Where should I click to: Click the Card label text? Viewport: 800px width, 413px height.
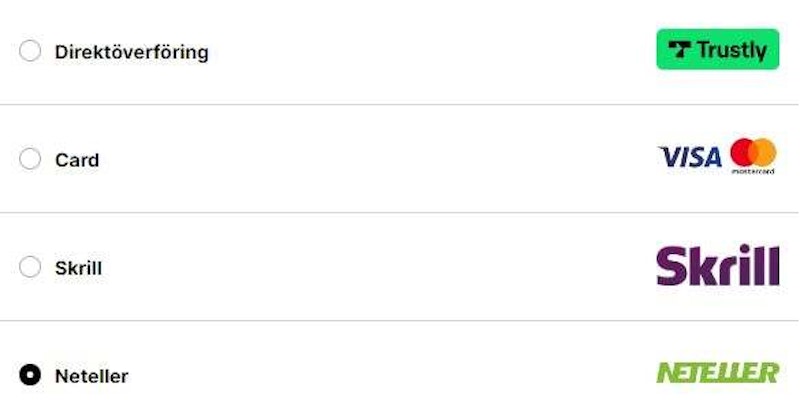[77, 160]
